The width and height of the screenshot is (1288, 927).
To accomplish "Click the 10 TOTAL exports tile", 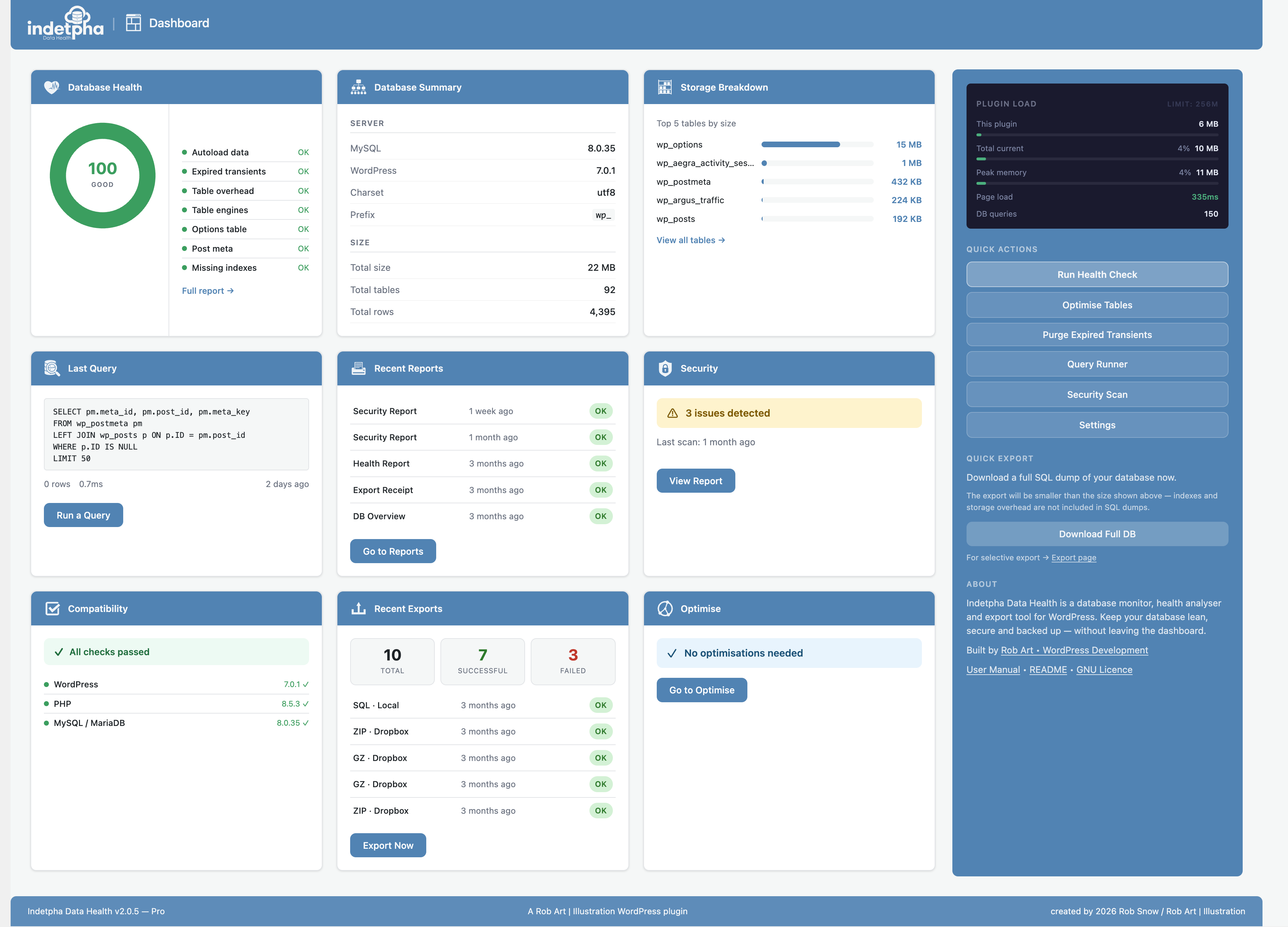I will [x=392, y=662].
